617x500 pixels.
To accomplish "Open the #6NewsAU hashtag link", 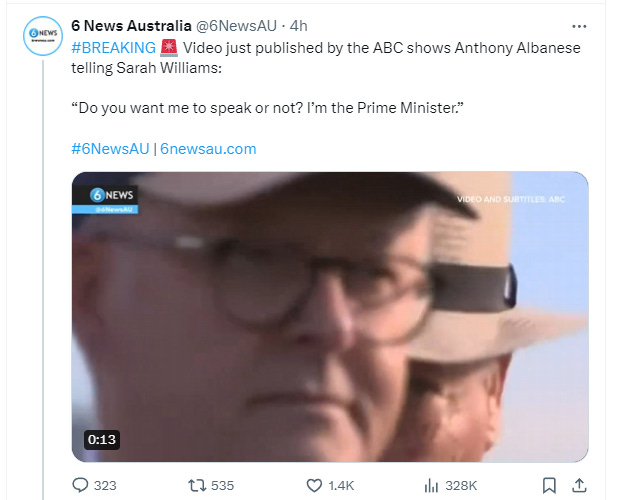I will click(x=110, y=149).
